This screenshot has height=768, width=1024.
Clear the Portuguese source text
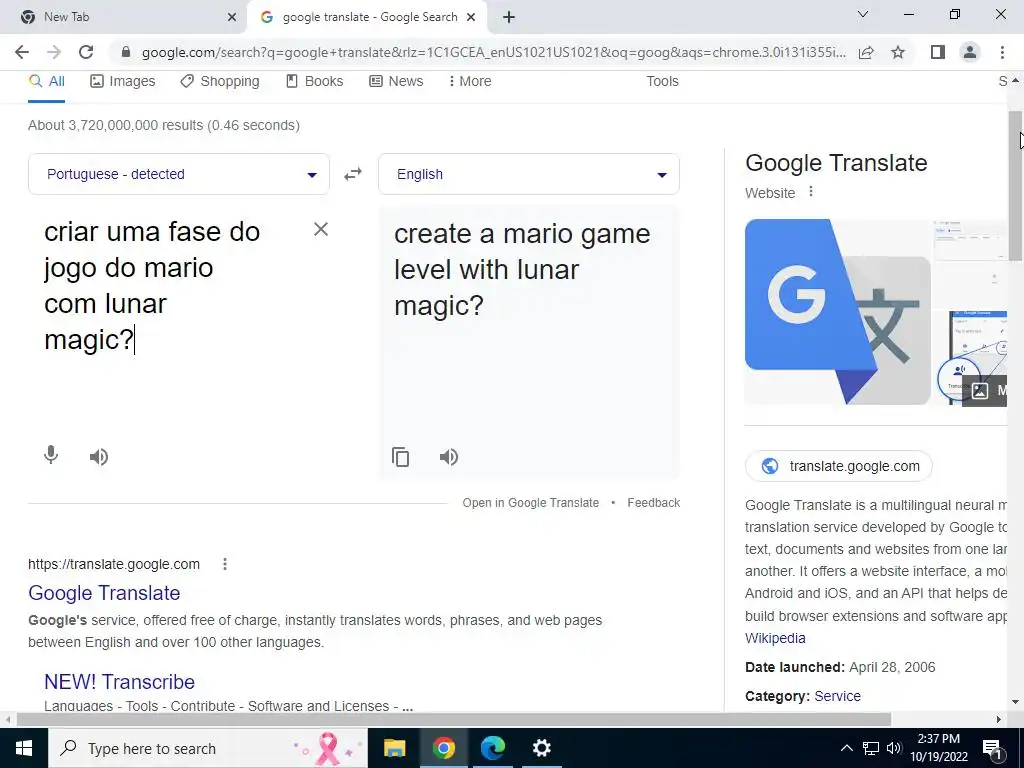pyautogui.click(x=321, y=229)
